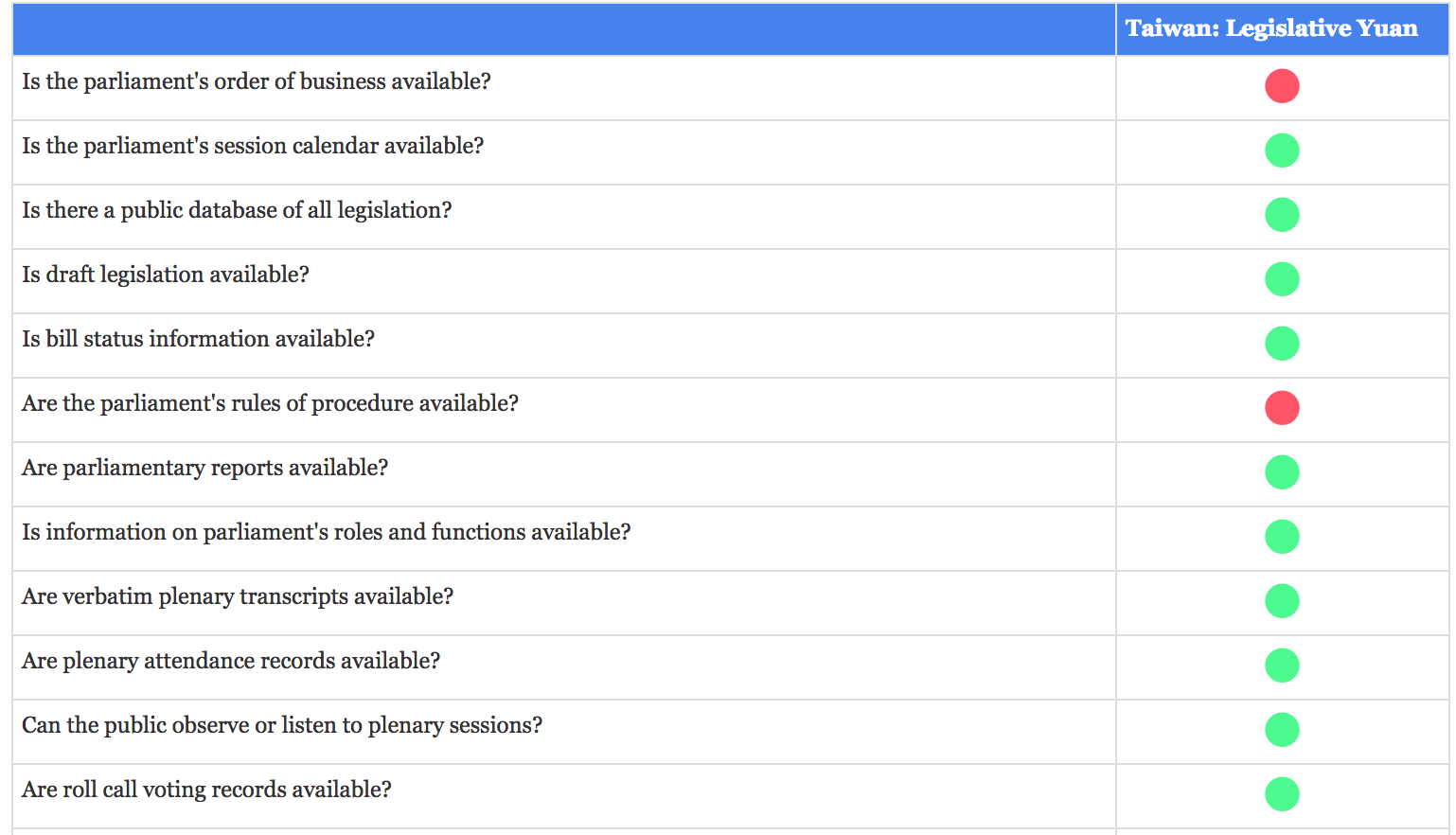Viewport: 1456px width, 835px height.
Task: Click green dot for draft legislation row
Action: click(x=1282, y=279)
